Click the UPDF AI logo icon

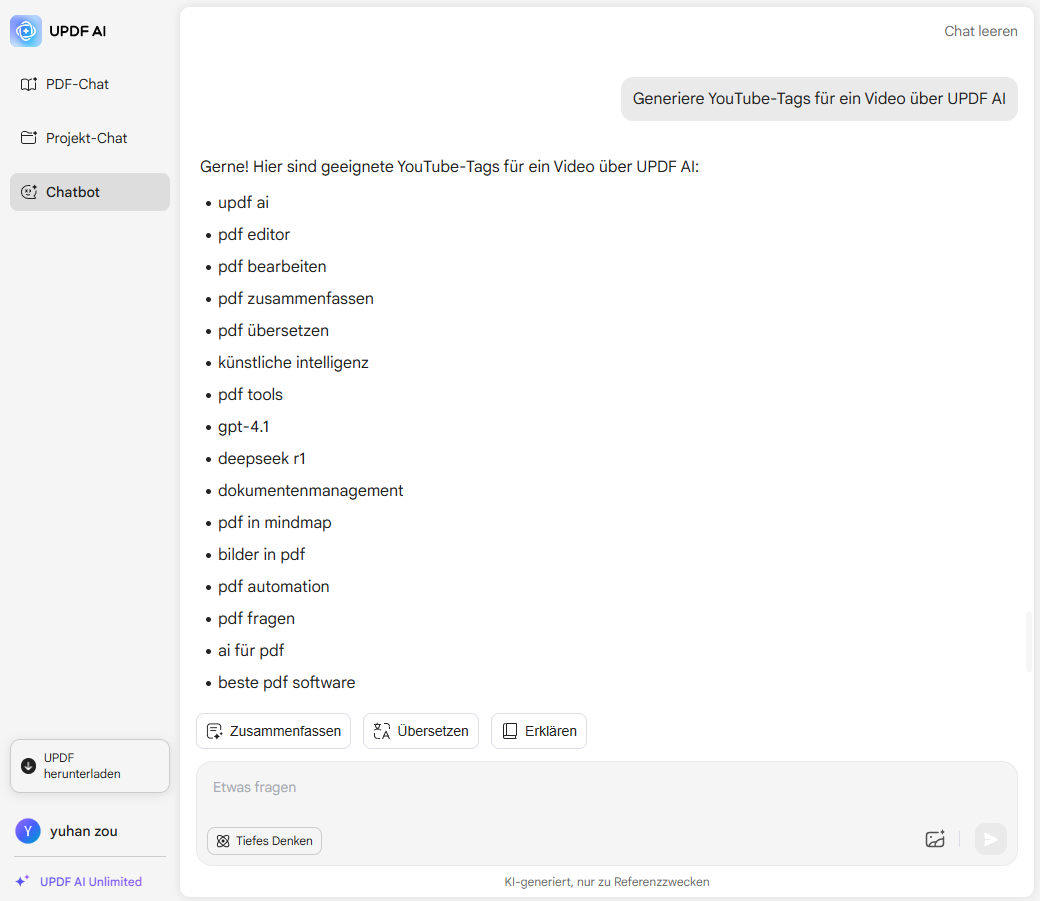click(26, 31)
